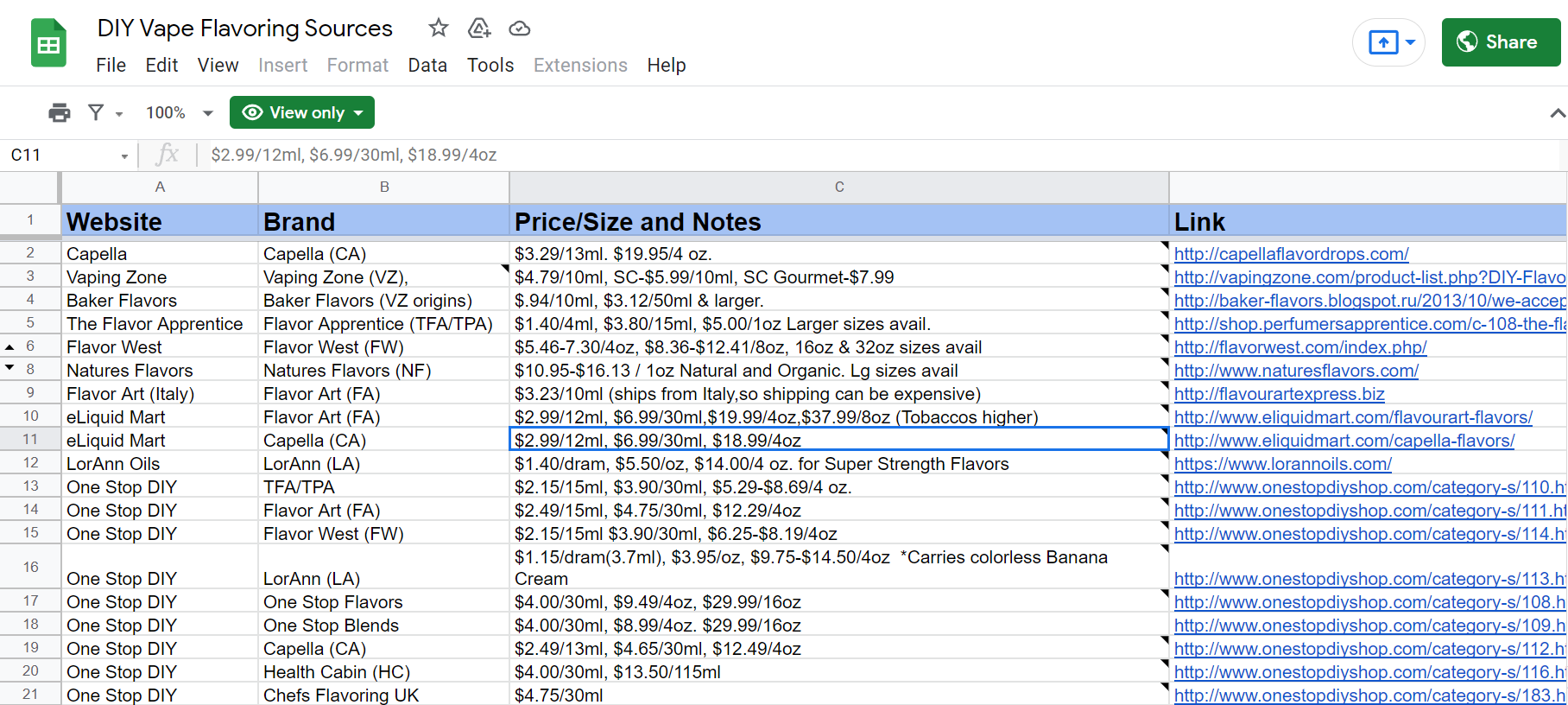Click the filter funnel icon
The width and height of the screenshot is (1568, 705).
pyautogui.click(x=96, y=112)
